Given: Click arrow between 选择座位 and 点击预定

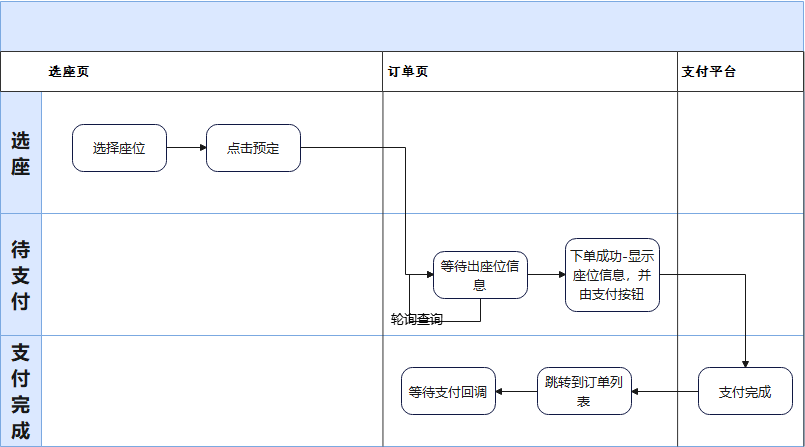Looking at the screenshot, I should [x=186, y=147].
